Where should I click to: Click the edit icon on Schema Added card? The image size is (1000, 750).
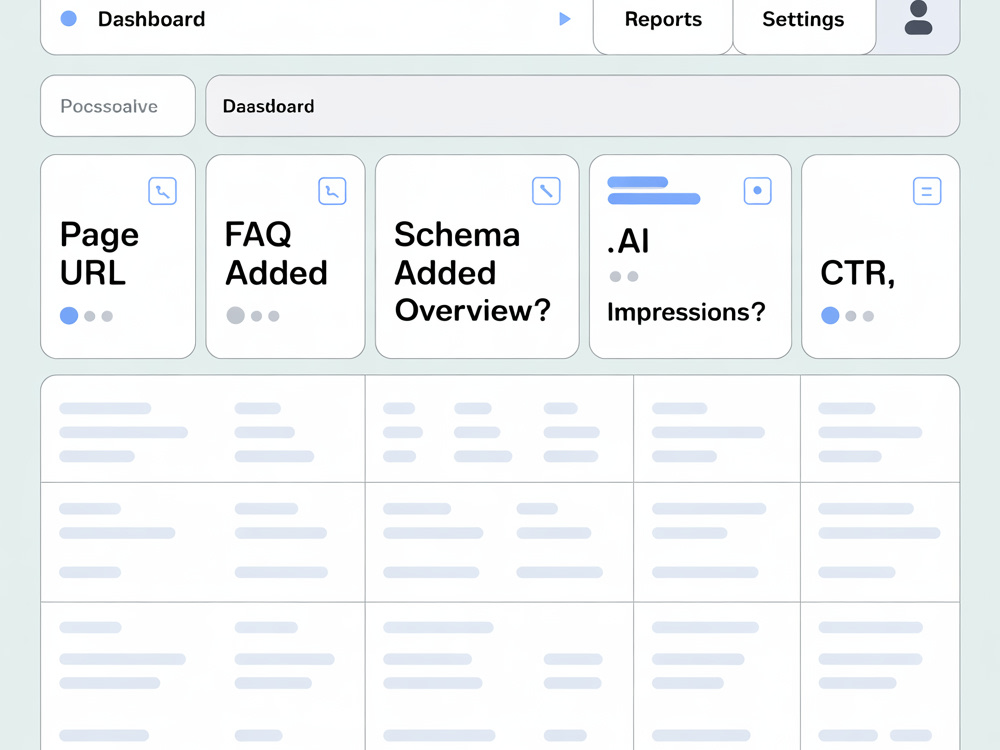pyautogui.click(x=546, y=191)
